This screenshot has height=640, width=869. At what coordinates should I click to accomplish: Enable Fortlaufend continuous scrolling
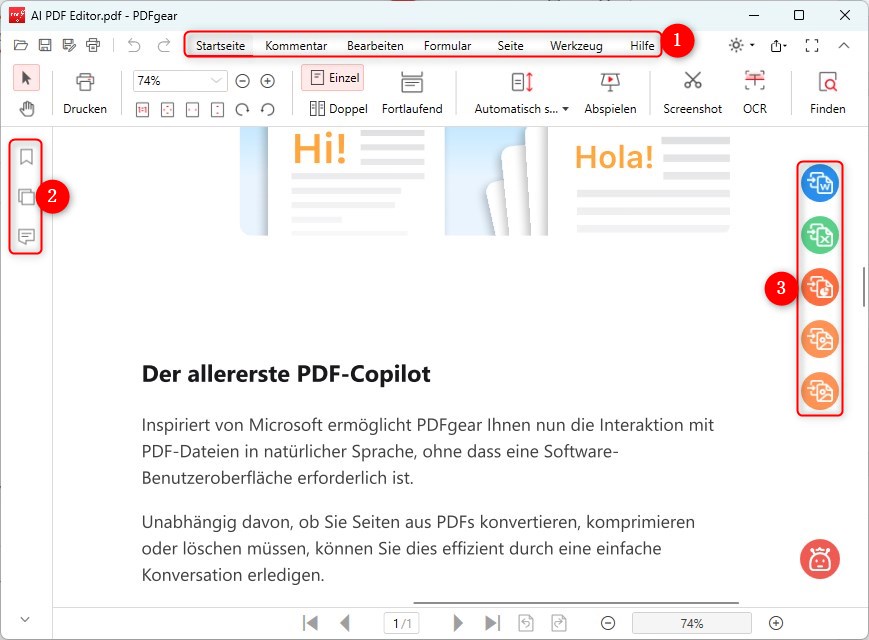(x=412, y=93)
